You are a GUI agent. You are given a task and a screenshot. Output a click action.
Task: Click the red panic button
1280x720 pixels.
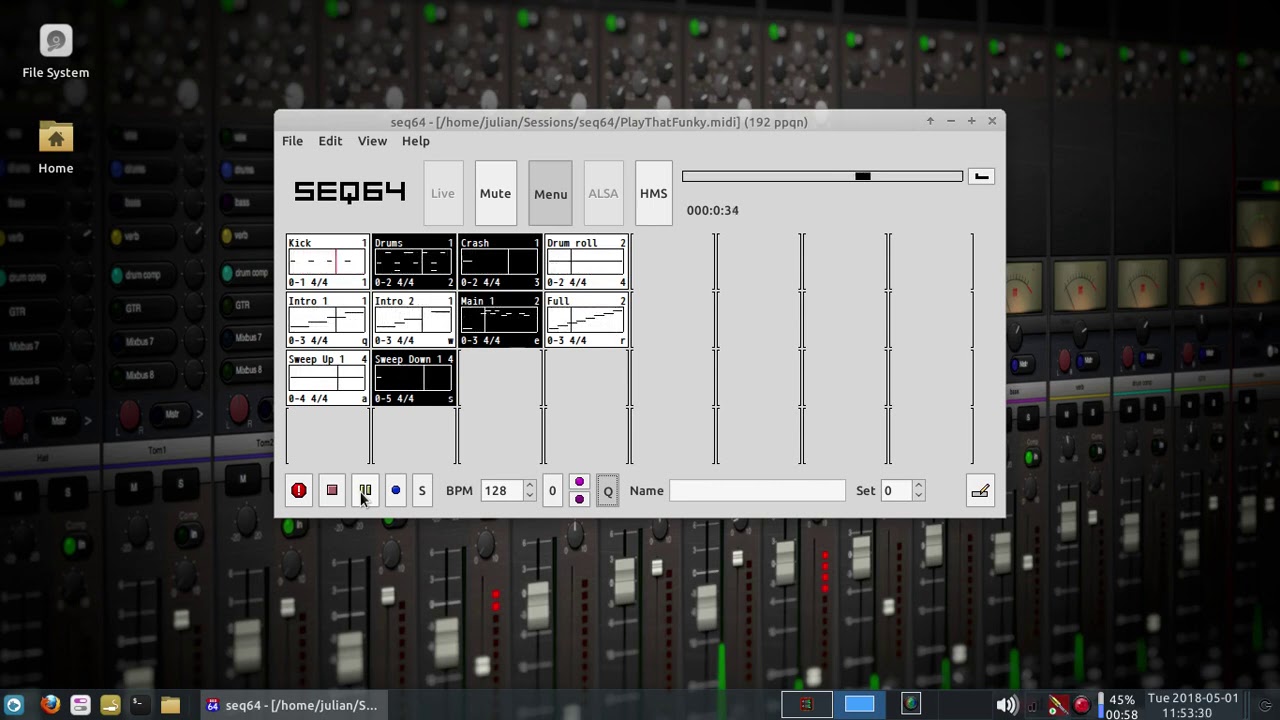tap(298, 490)
